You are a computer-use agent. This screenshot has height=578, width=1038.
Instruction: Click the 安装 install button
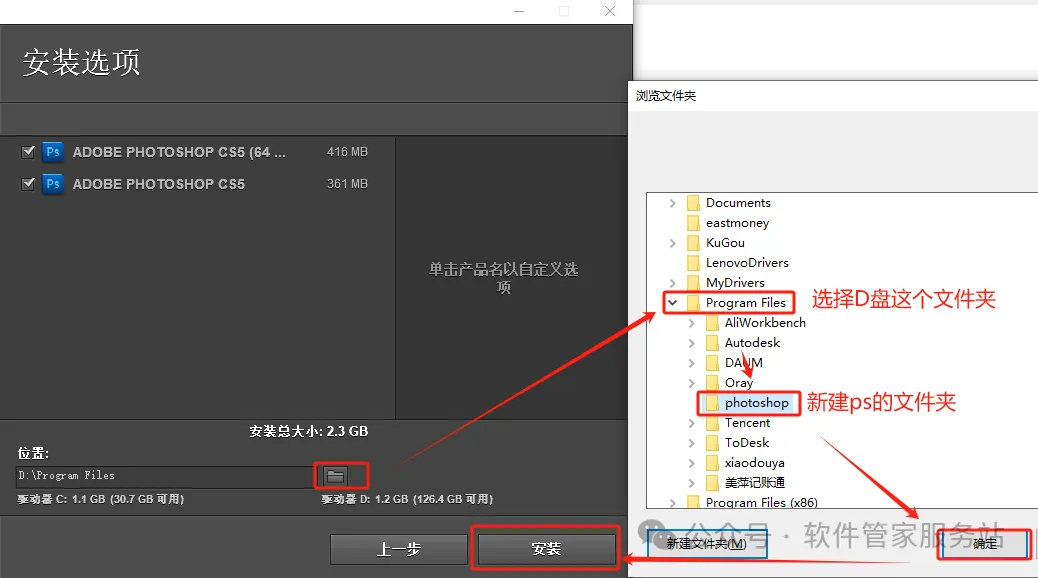[x=546, y=549]
